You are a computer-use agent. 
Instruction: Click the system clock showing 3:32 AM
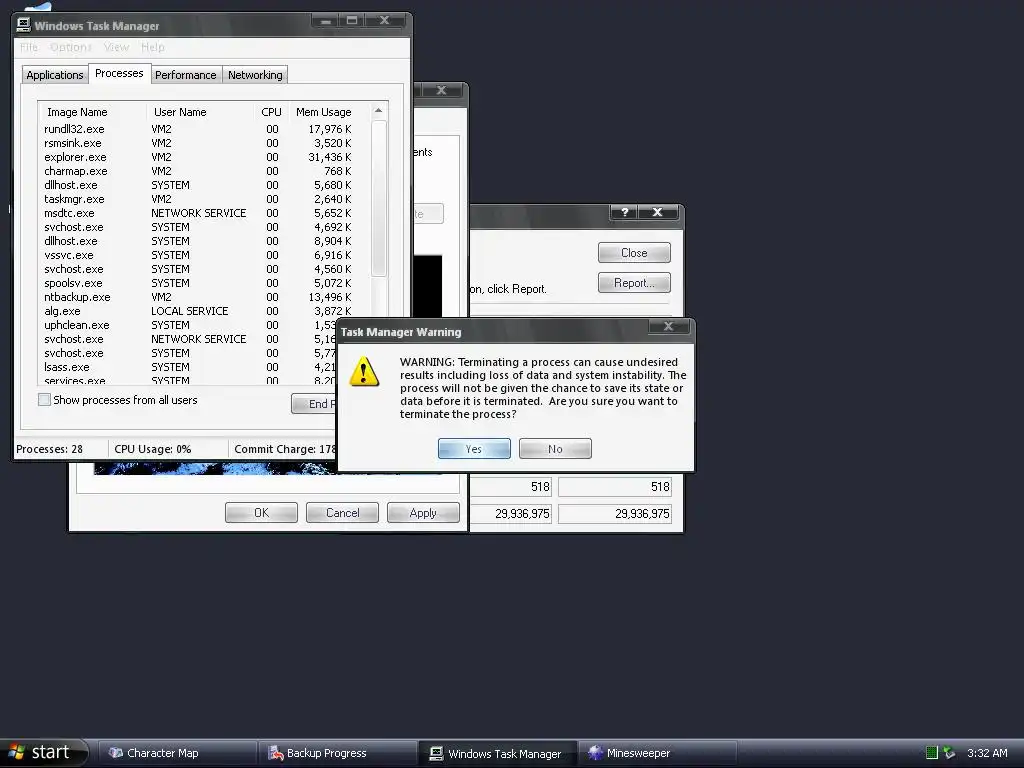tap(987, 753)
